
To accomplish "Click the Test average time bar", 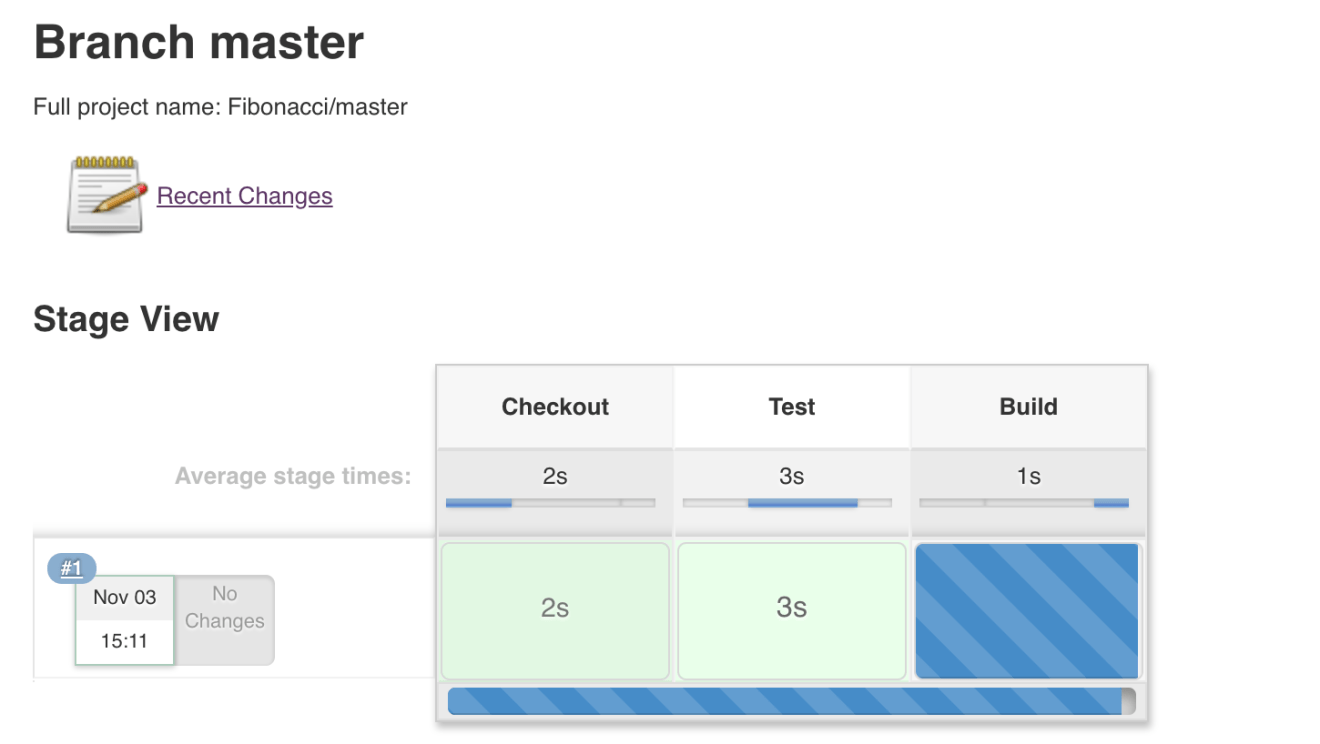I will click(787, 503).
